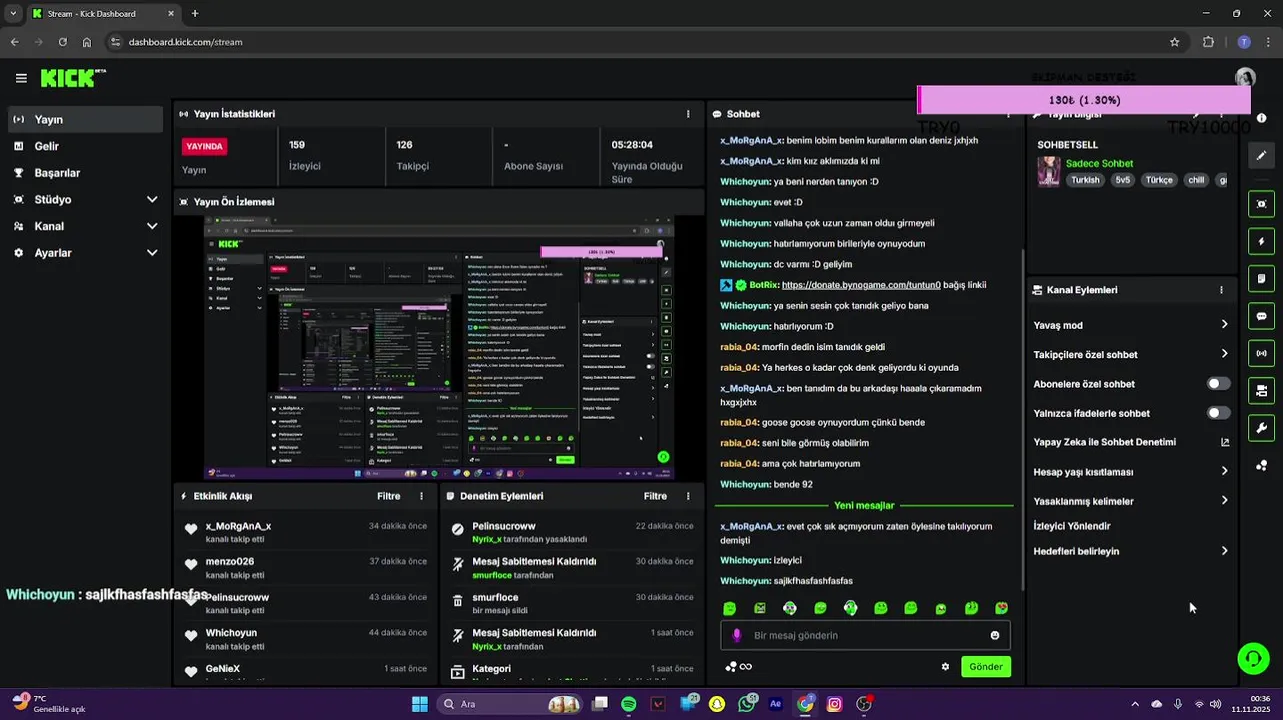Viewport: 1283px width, 720px height.
Task: Expand the Kanal sidebar section
Action: click(84, 226)
